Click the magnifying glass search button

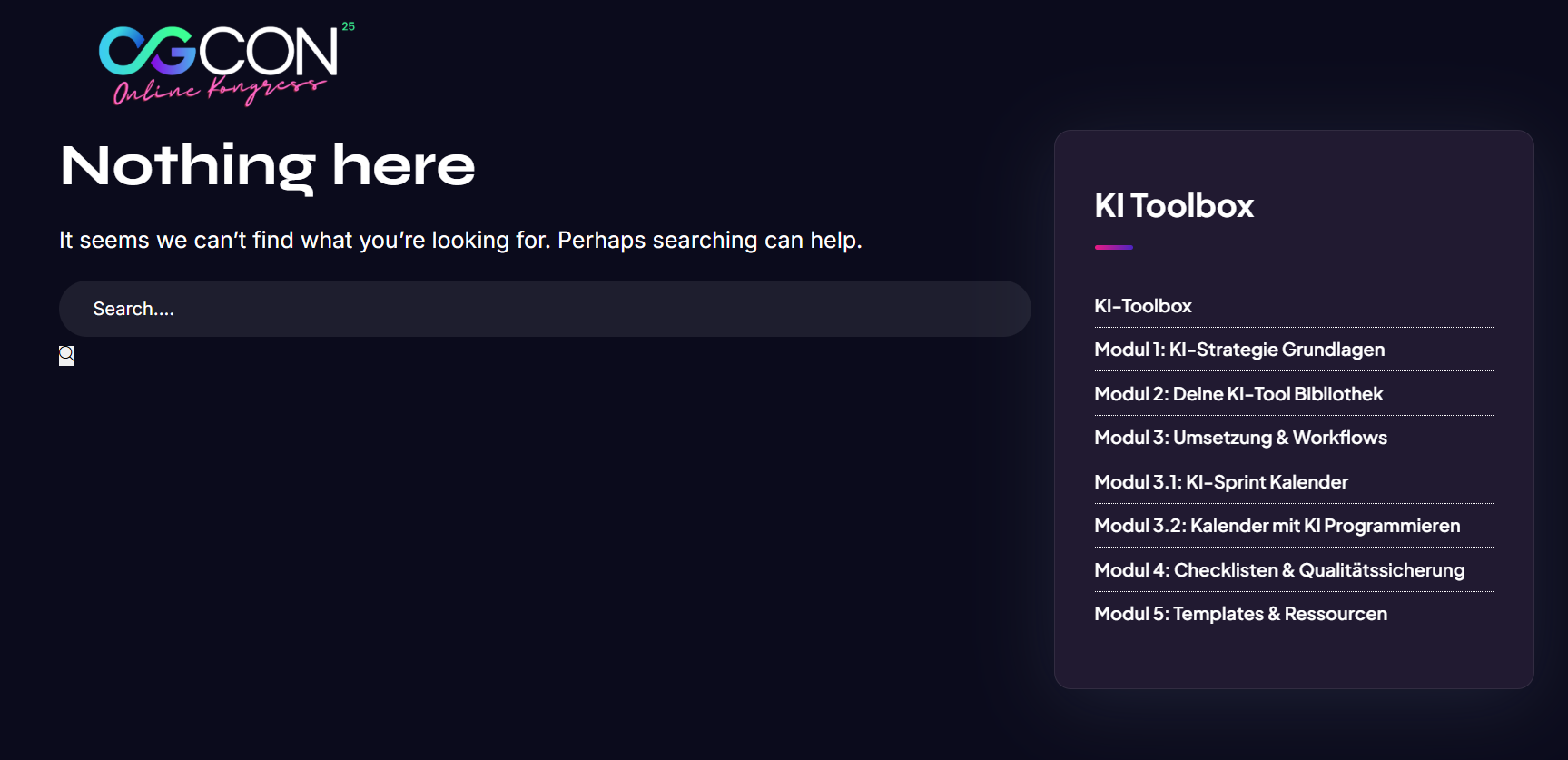66,355
